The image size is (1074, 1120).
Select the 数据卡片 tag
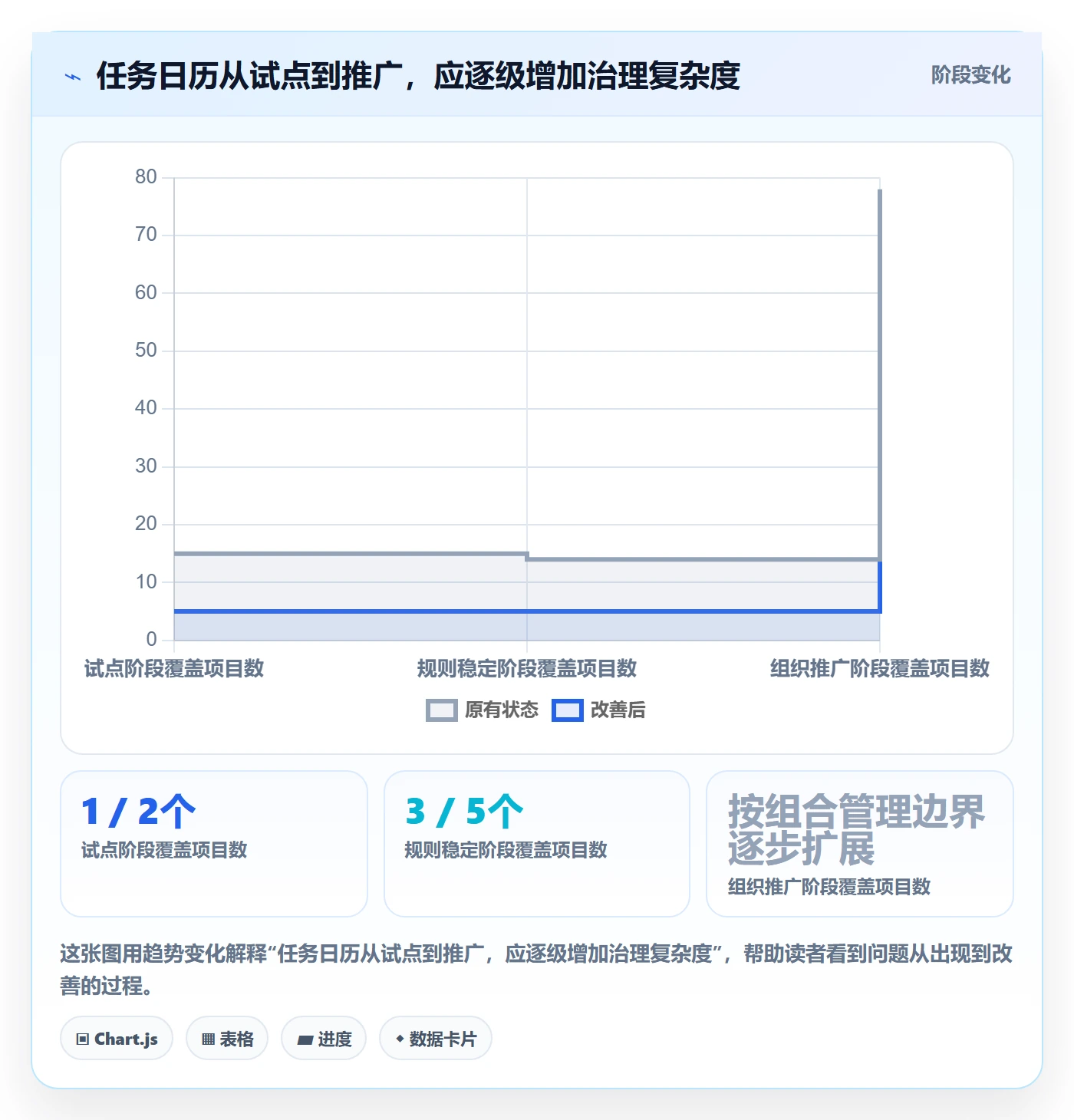click(x=436, y=1039)
